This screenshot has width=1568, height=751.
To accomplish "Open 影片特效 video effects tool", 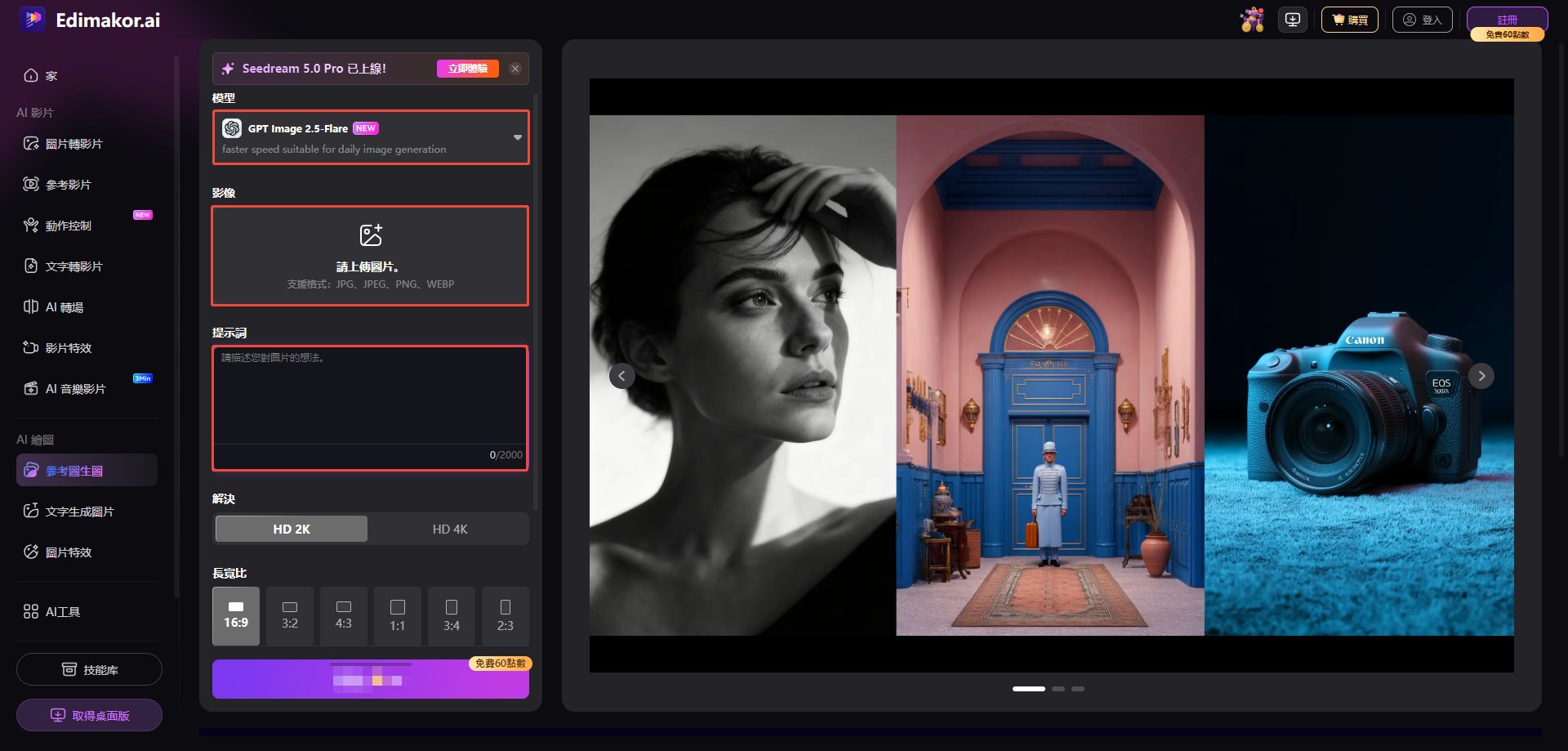I will pos(57,348).
